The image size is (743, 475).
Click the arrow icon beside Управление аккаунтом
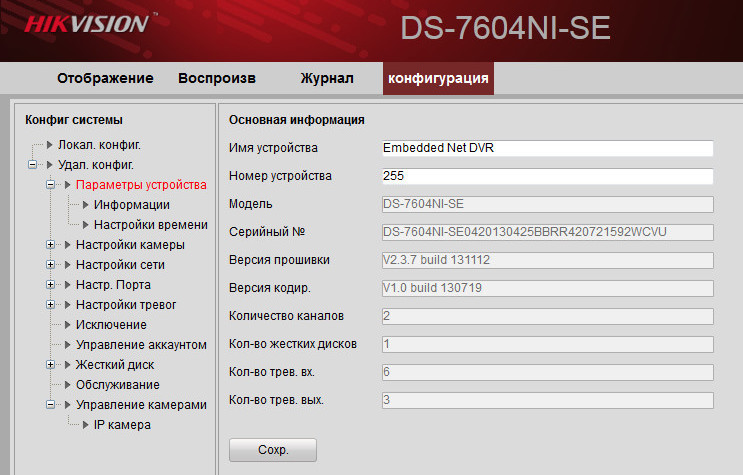[x=68, y=345]
